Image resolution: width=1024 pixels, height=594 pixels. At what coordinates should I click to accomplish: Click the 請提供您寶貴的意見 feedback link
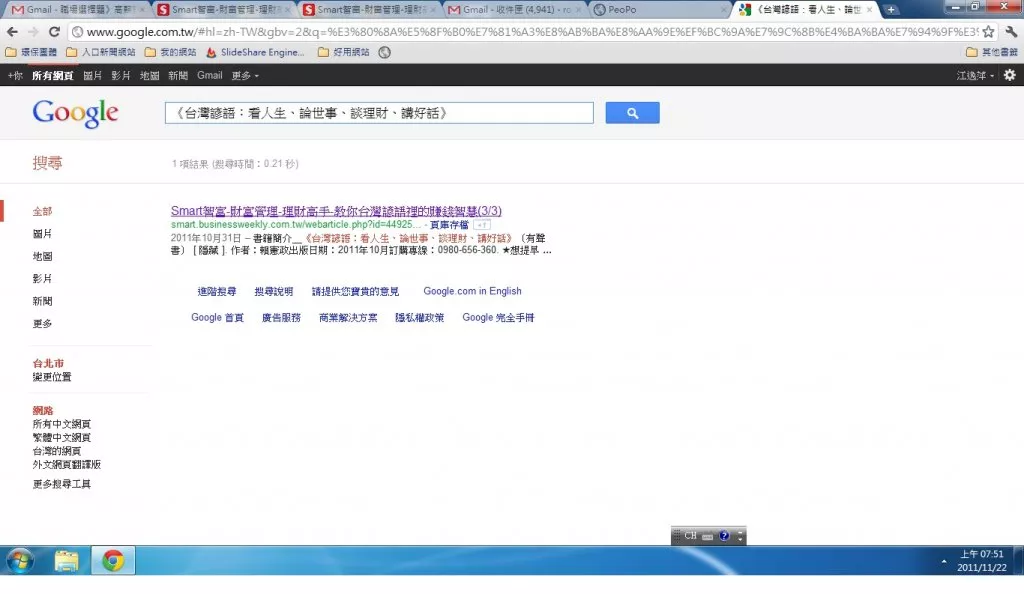[355, 291]
